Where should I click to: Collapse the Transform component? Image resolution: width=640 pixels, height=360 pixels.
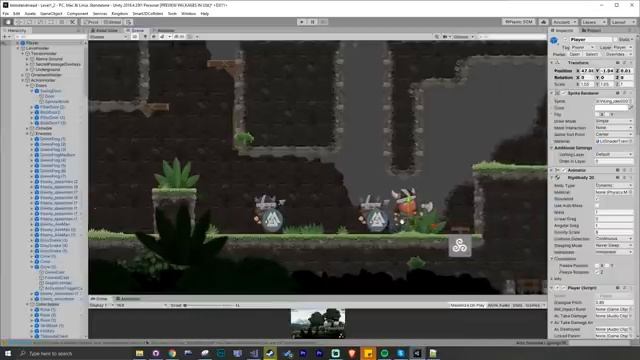click(x=552, y=63)
